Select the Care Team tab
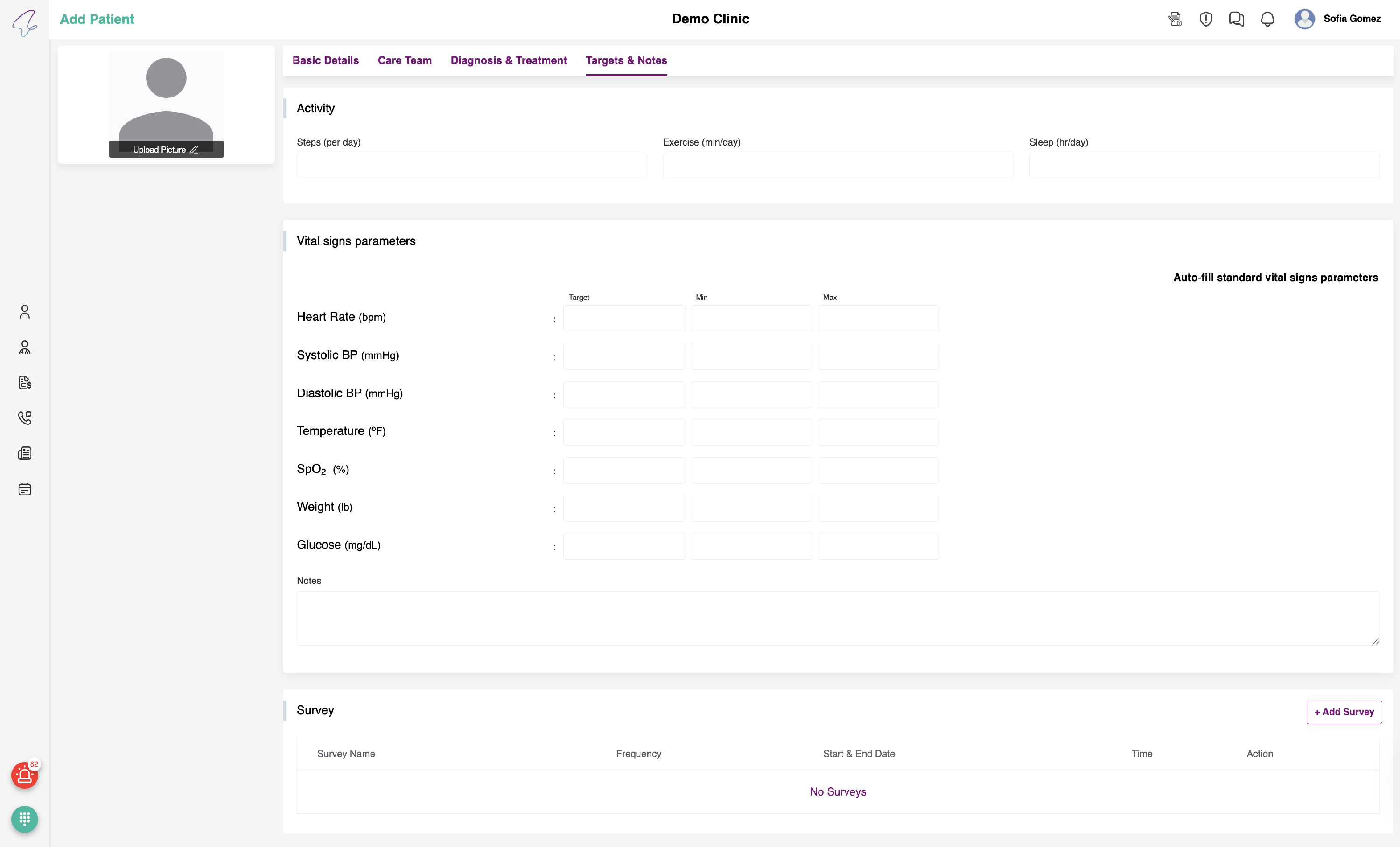Screen dimensions: 1400x847 405,60
